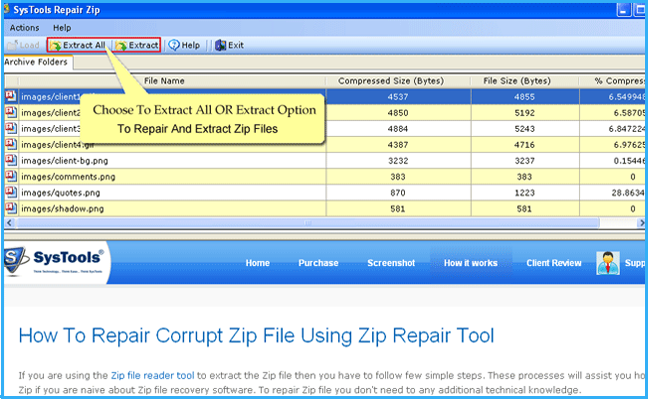The width and height of the screenshot is (650, 399).
Task: Select images/quotes.png file name
Action: [61, 193]
